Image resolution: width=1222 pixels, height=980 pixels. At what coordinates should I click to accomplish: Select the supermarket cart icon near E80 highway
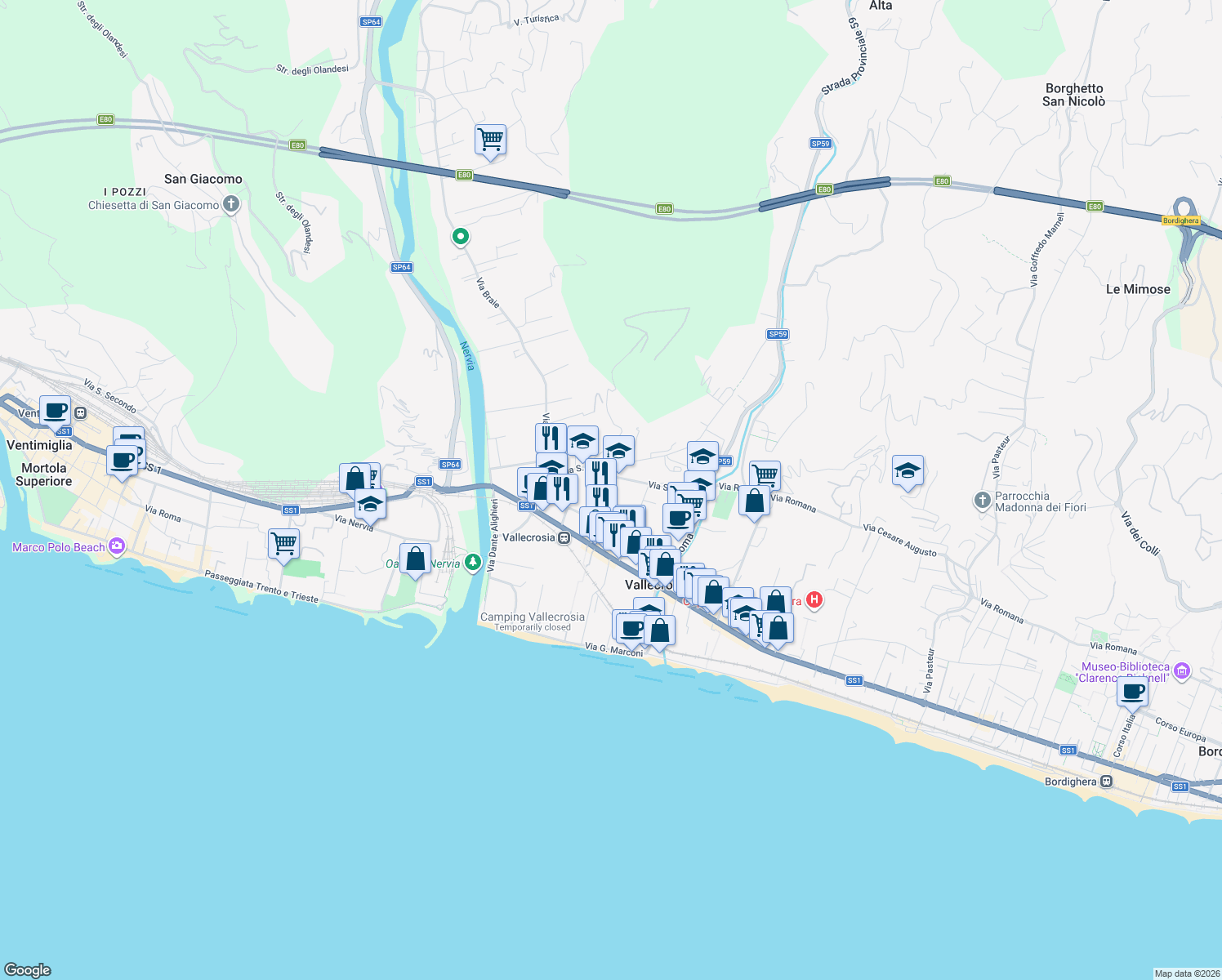[490, 140]
